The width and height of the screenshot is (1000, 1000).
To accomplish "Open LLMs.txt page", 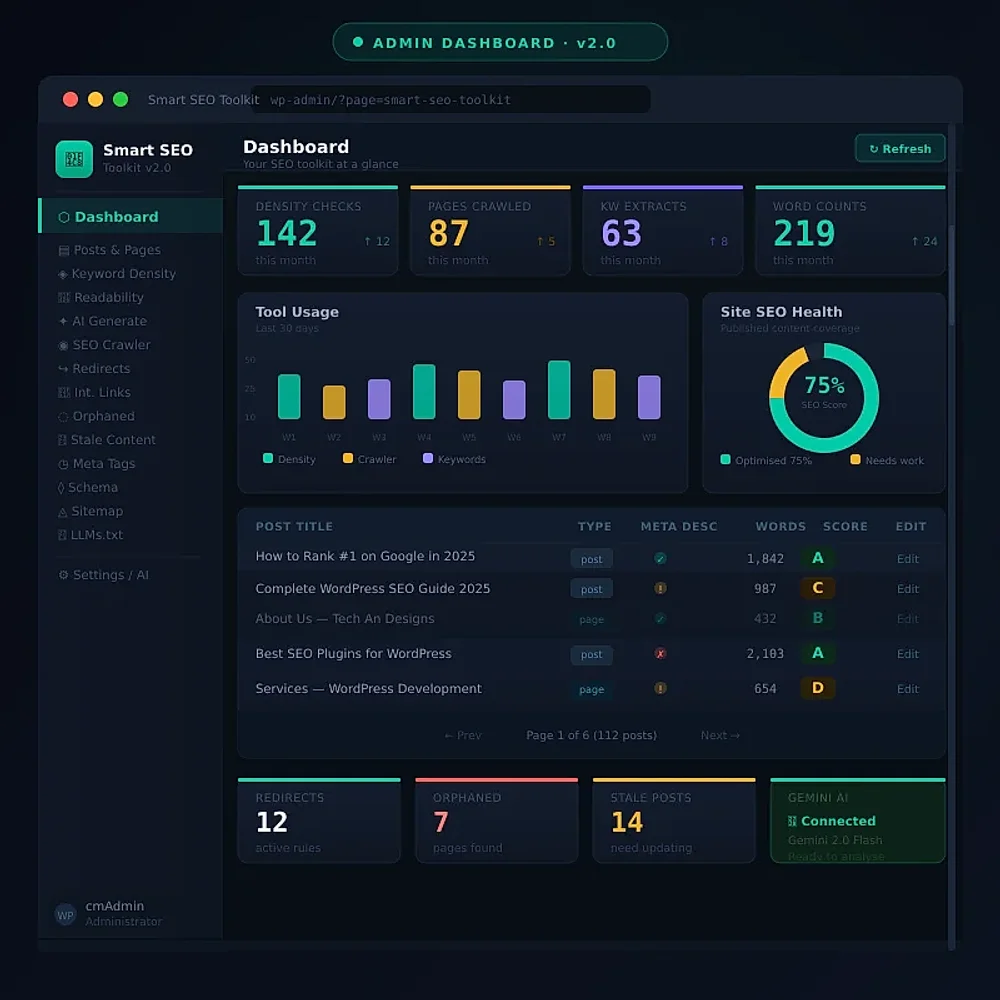I will pos(91,535).
